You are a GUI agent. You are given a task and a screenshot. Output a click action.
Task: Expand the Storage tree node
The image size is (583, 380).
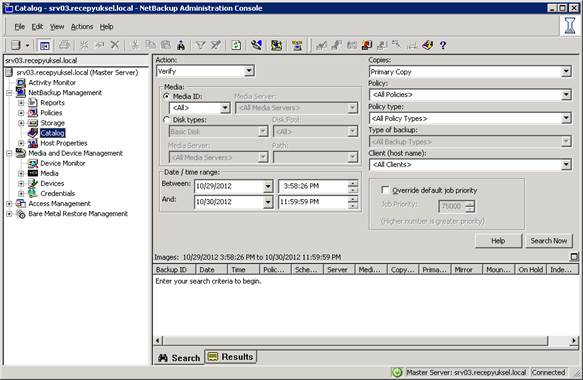[21, 123]
